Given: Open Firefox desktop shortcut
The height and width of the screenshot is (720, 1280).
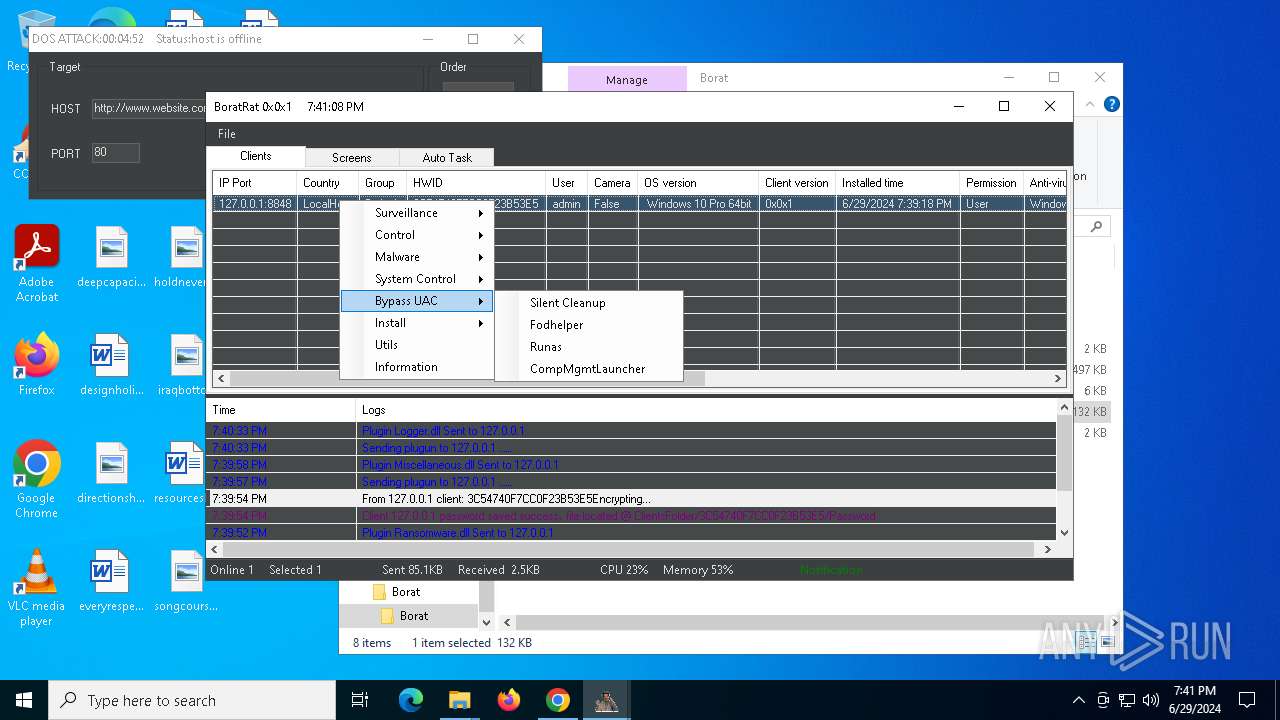Looking at the screenshot, I should click(37, 365).
